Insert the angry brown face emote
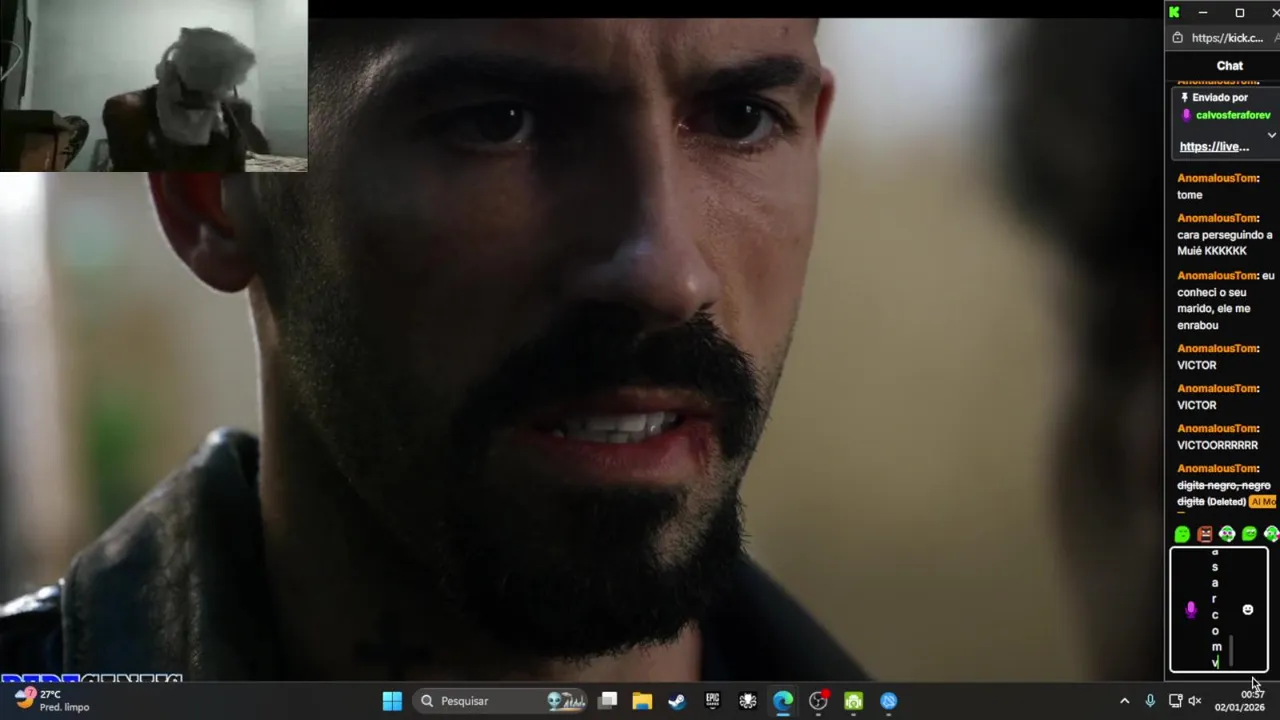This screenshot has height=720, width=1280. click(1204, 535)
